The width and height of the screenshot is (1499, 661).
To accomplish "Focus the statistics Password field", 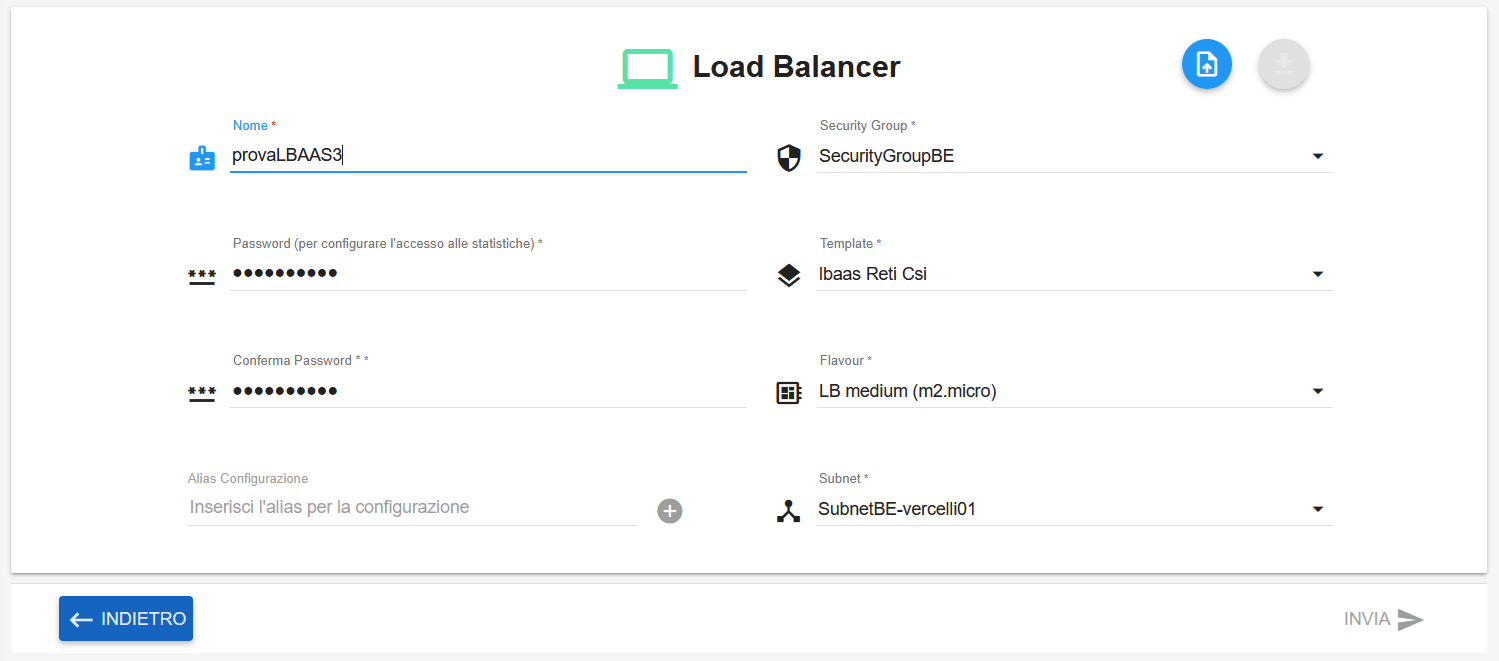I will coord(488,274).
